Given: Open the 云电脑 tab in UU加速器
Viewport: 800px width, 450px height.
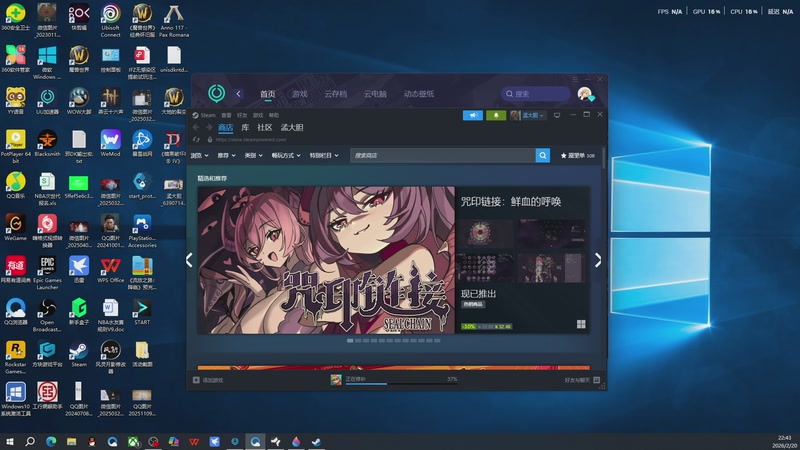Looking at the screenshot, I should 375,94.
